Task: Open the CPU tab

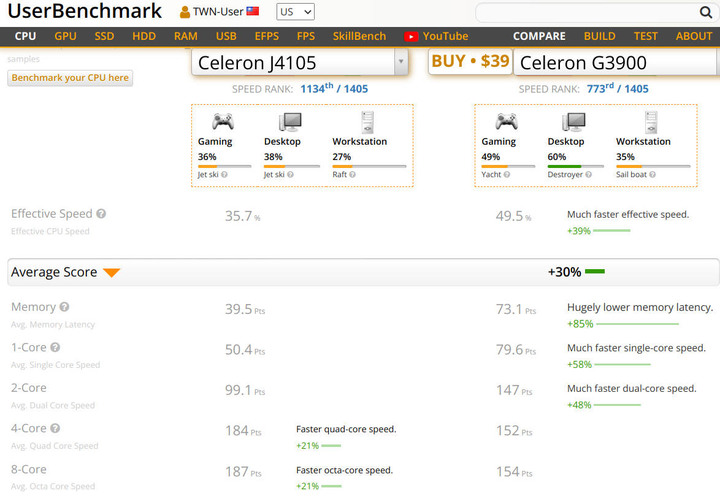Action: point(25,36)
